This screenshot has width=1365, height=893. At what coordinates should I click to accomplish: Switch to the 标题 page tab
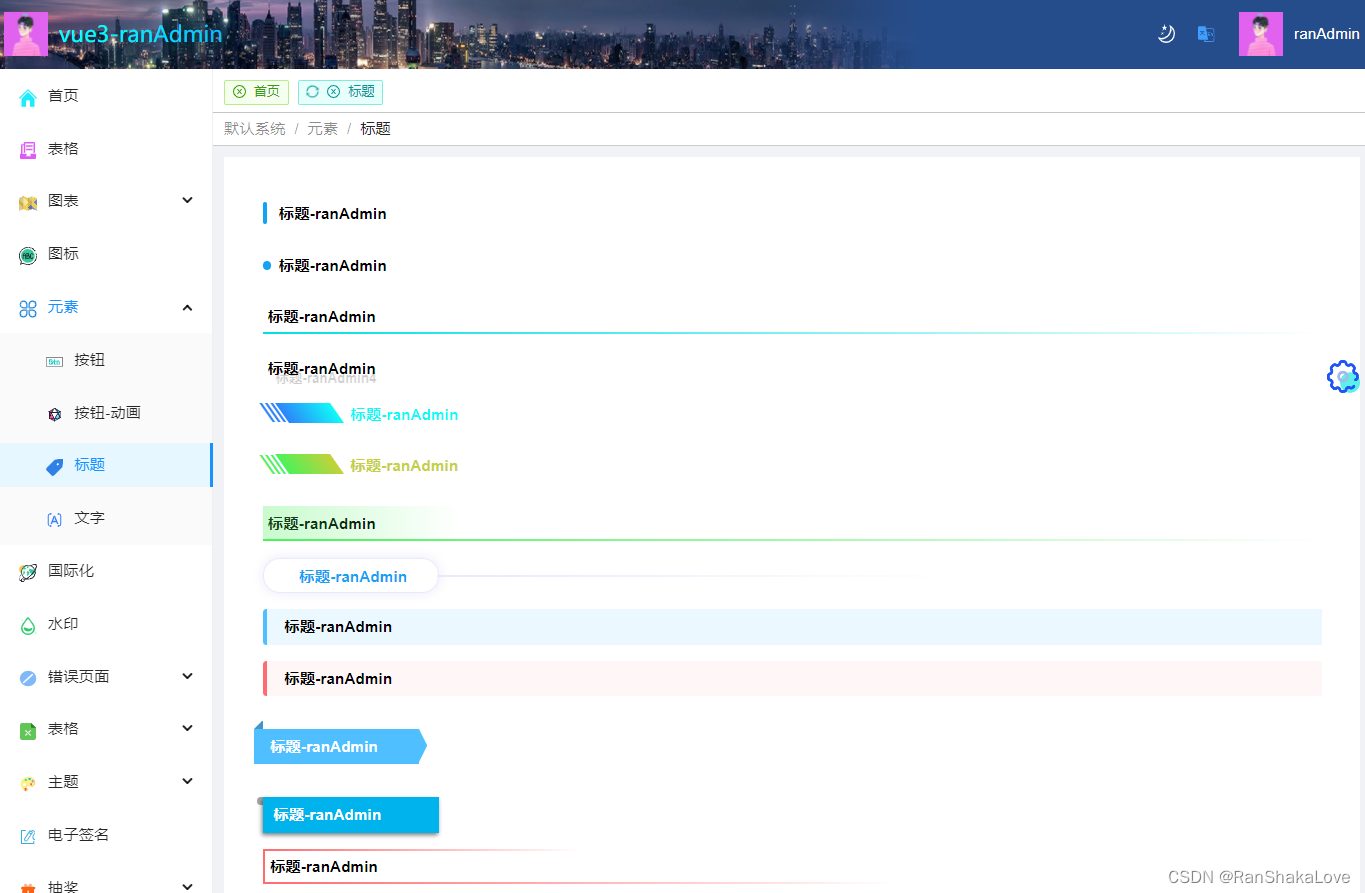[340, 92]
